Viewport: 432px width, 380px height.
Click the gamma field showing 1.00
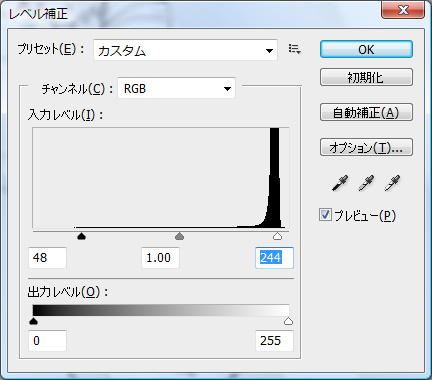160,258
